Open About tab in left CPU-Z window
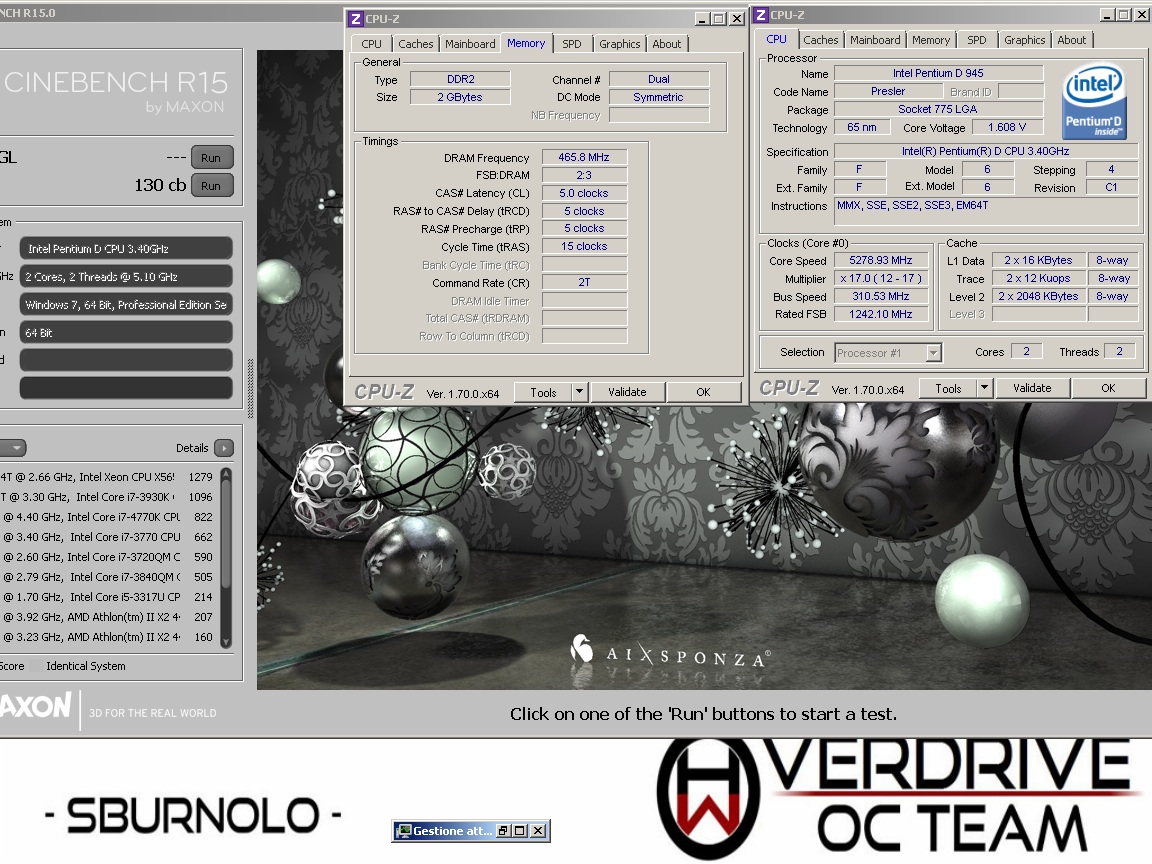 666,44
